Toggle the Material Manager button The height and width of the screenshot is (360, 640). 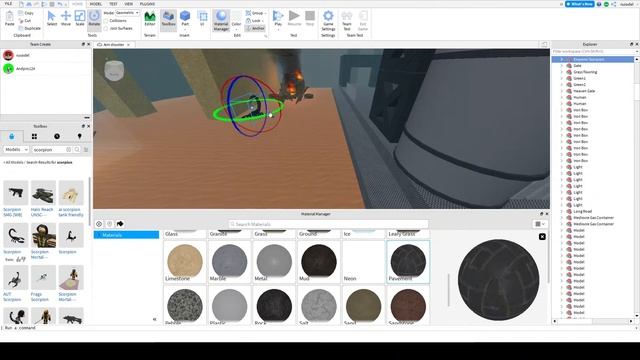[x=221, y=20]
